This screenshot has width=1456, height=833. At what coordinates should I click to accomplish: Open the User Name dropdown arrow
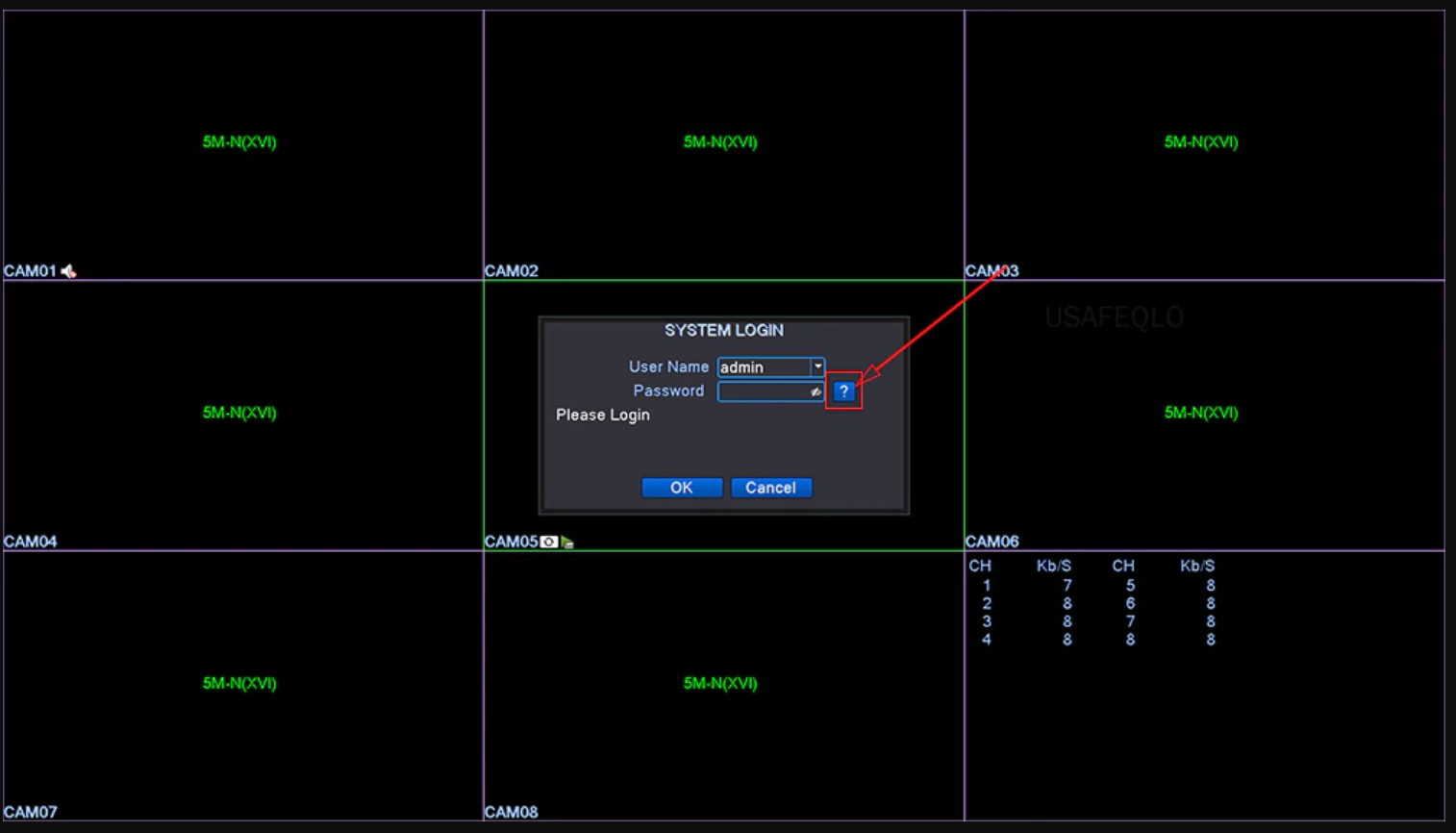pos(817,366)
